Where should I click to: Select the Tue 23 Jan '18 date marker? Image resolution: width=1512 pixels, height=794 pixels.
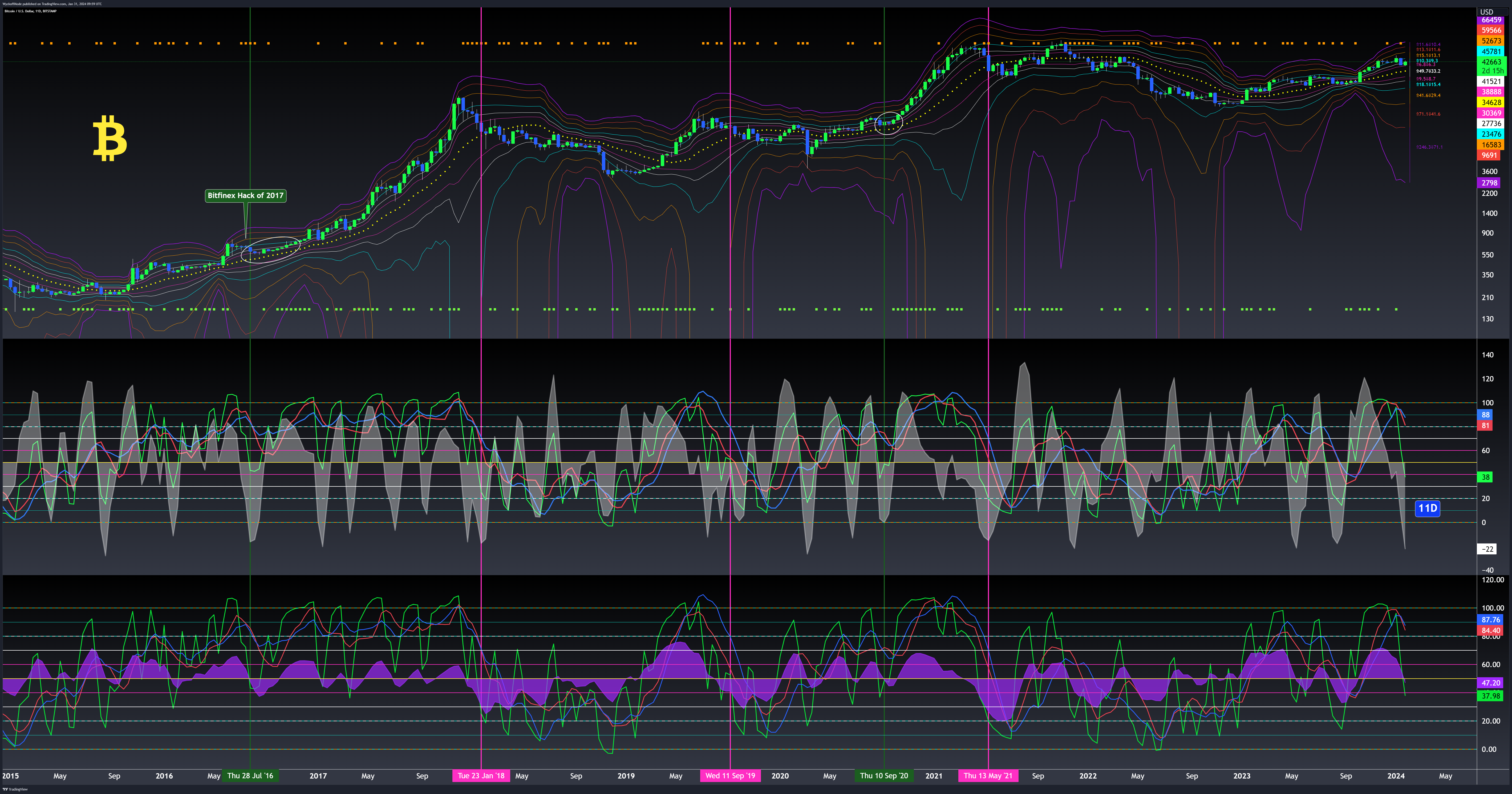(481, 776)
